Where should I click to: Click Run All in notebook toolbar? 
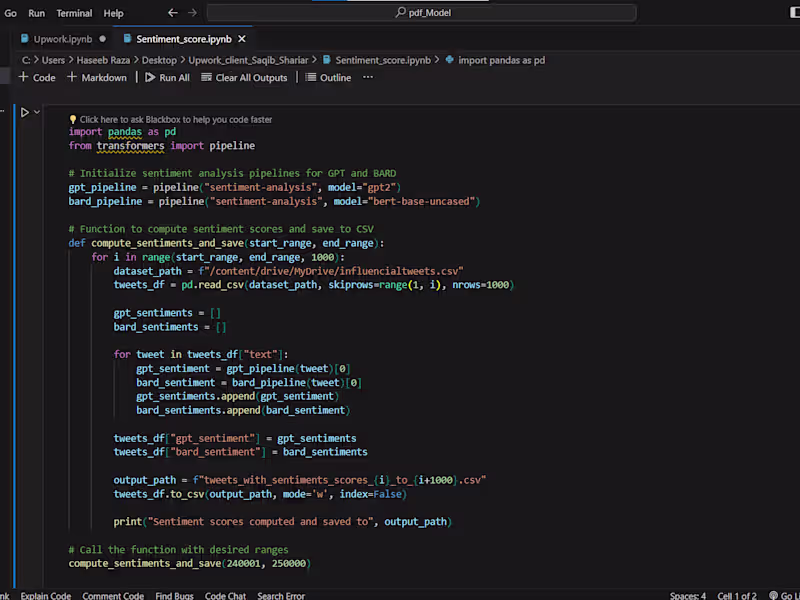[x=166, y=77]
